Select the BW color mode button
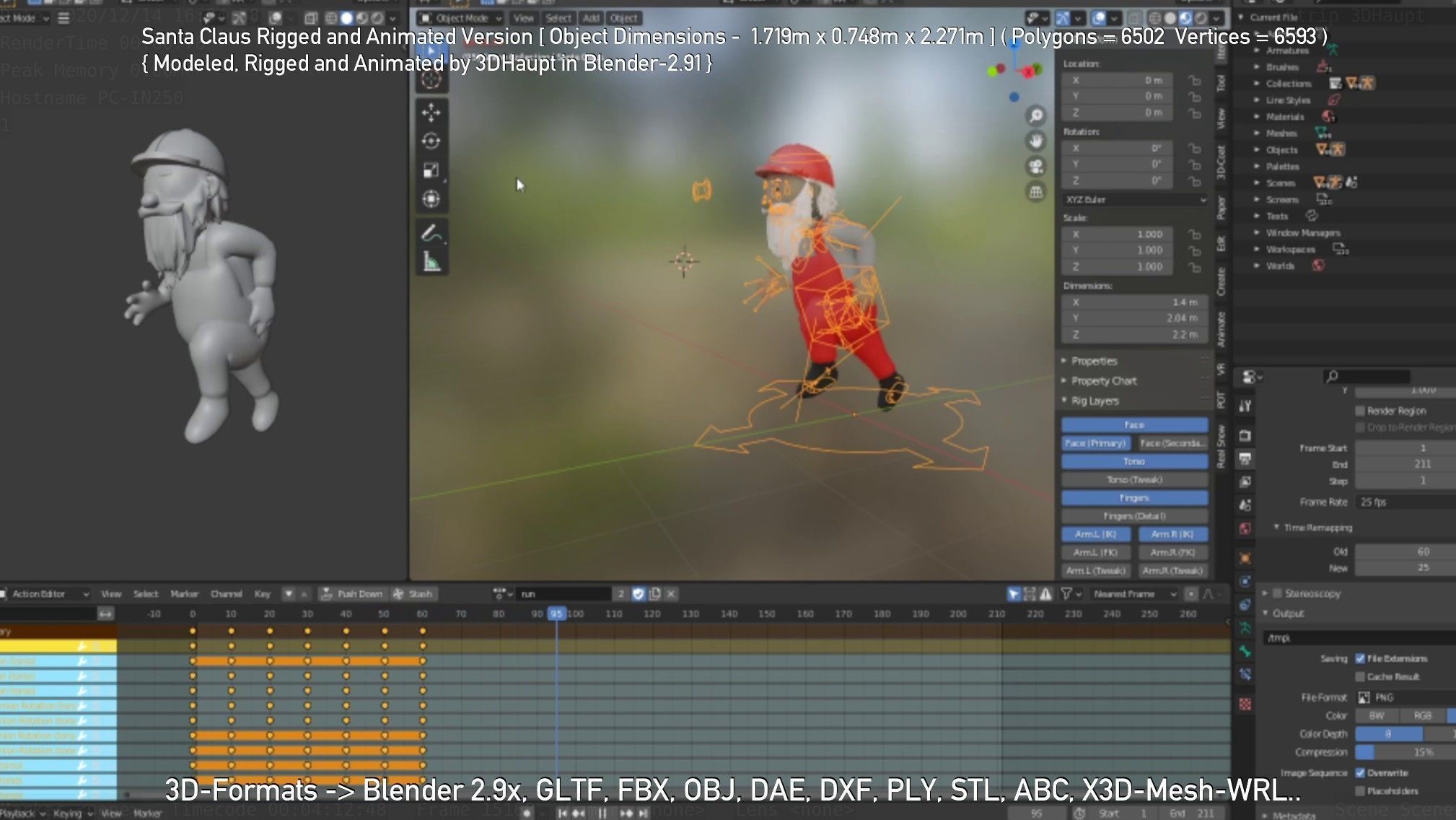Image resolution: width=1456 pixels, height=820 pixels. pos(1377,716)
